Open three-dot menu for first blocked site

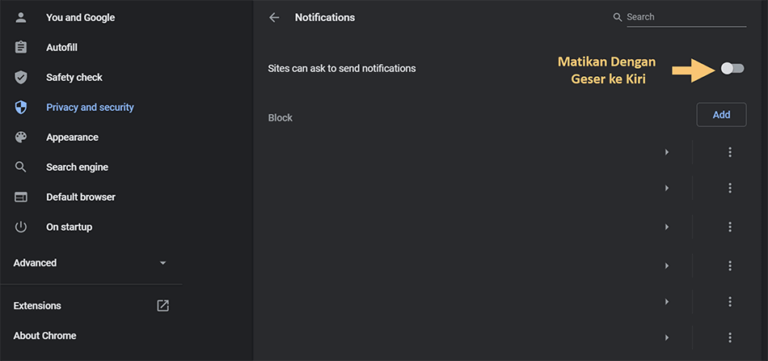[x=730, y=152]
